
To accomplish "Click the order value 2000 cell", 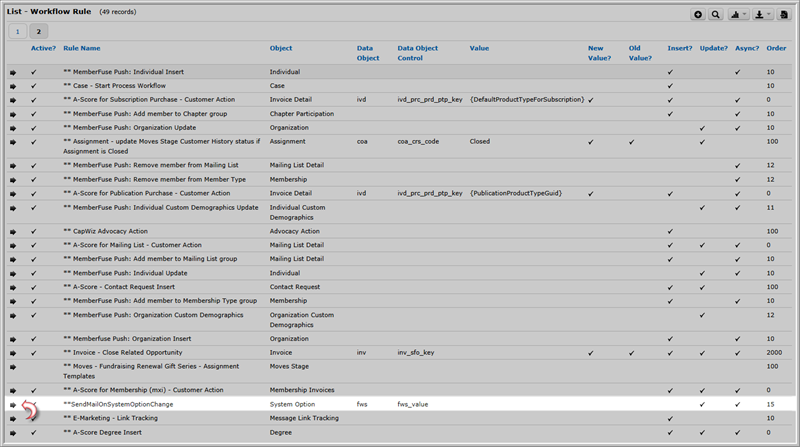I will point(773,353).
